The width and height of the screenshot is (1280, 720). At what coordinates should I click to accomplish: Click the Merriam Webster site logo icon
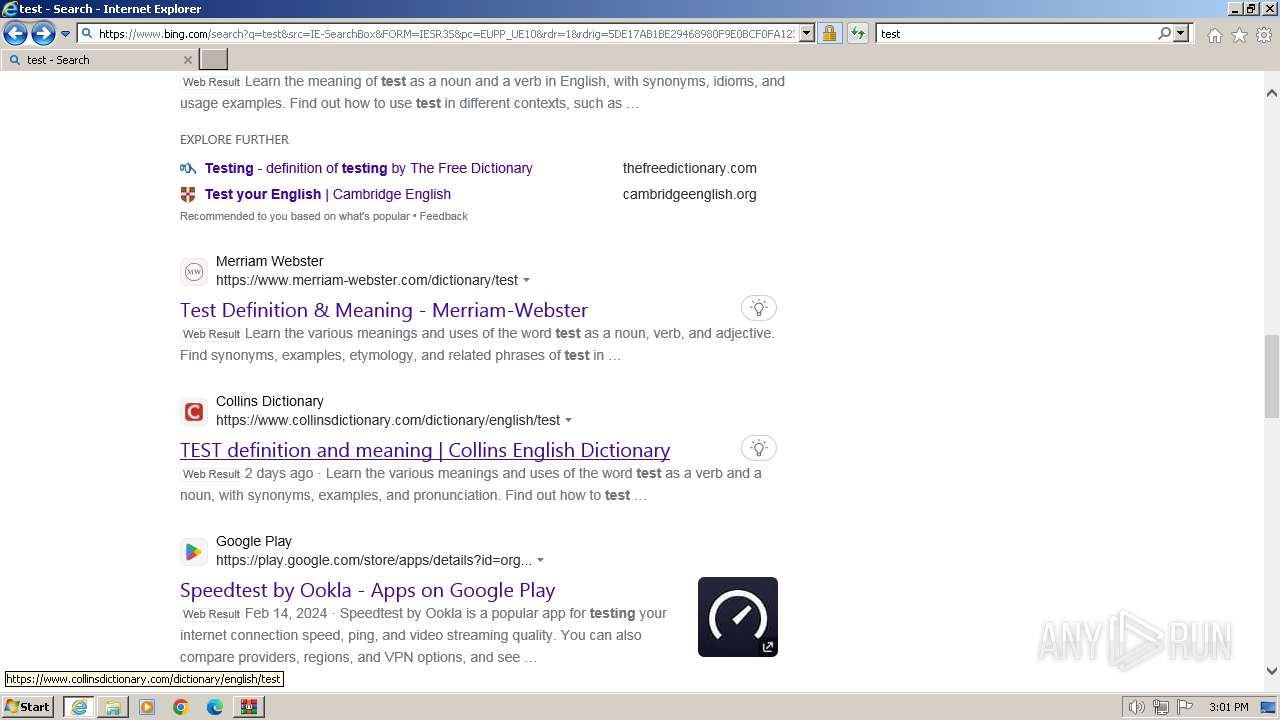[194, 272]
